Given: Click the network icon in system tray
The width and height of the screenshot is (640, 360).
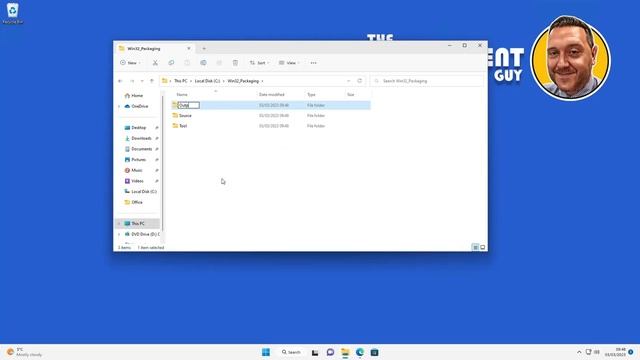Looking at the screenshot, I should pyautogui.click(x=588, y=352).
